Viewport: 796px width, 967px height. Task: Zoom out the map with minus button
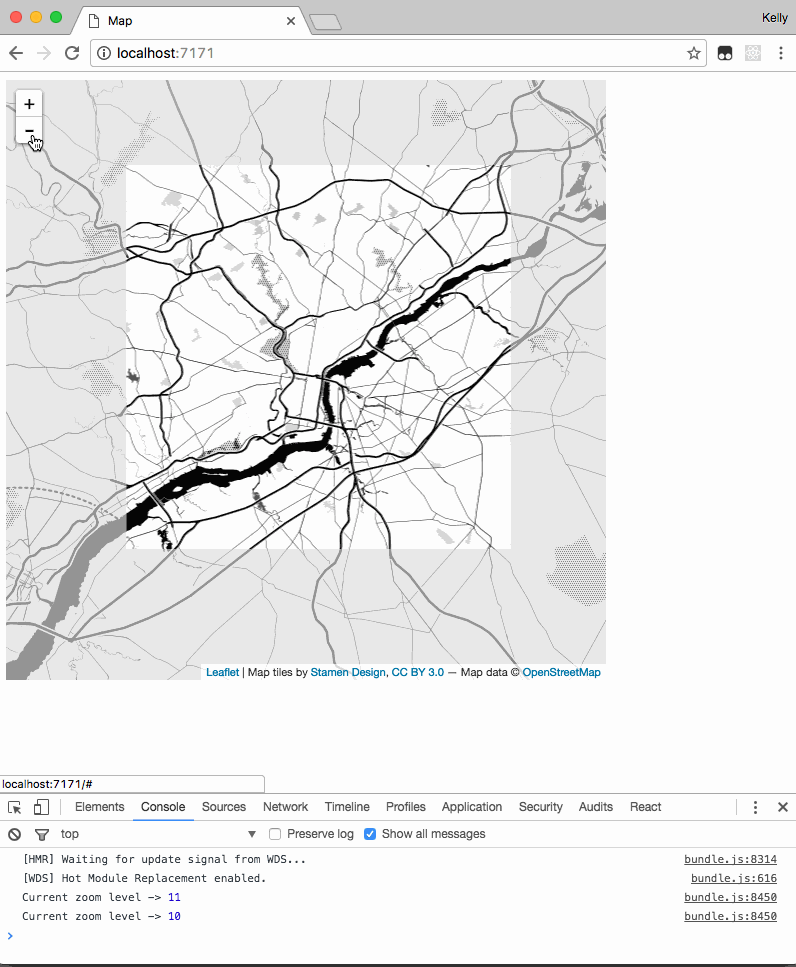coord(29,130)
